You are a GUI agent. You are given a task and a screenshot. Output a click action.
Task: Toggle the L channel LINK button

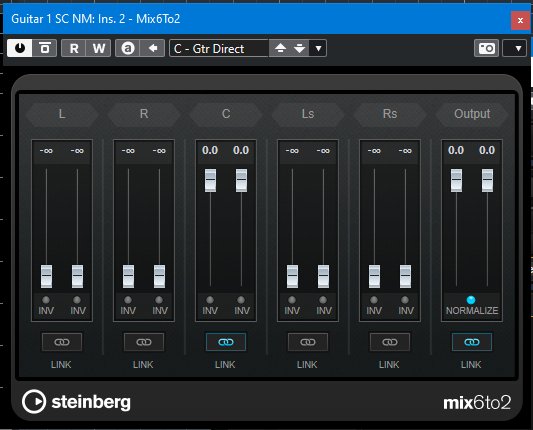click(x=62, y=342)
